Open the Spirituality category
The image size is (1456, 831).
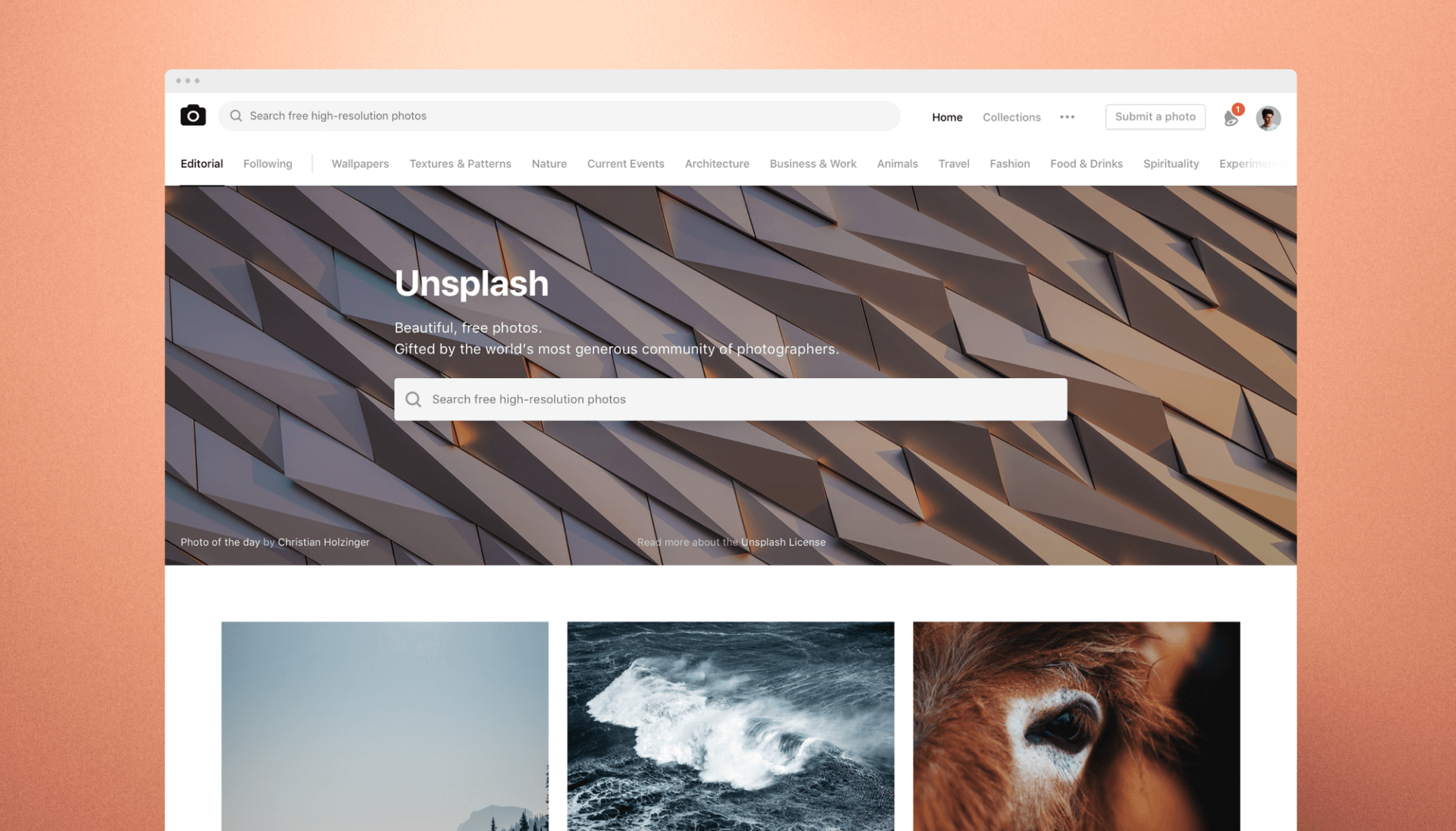click(1171, 164)
